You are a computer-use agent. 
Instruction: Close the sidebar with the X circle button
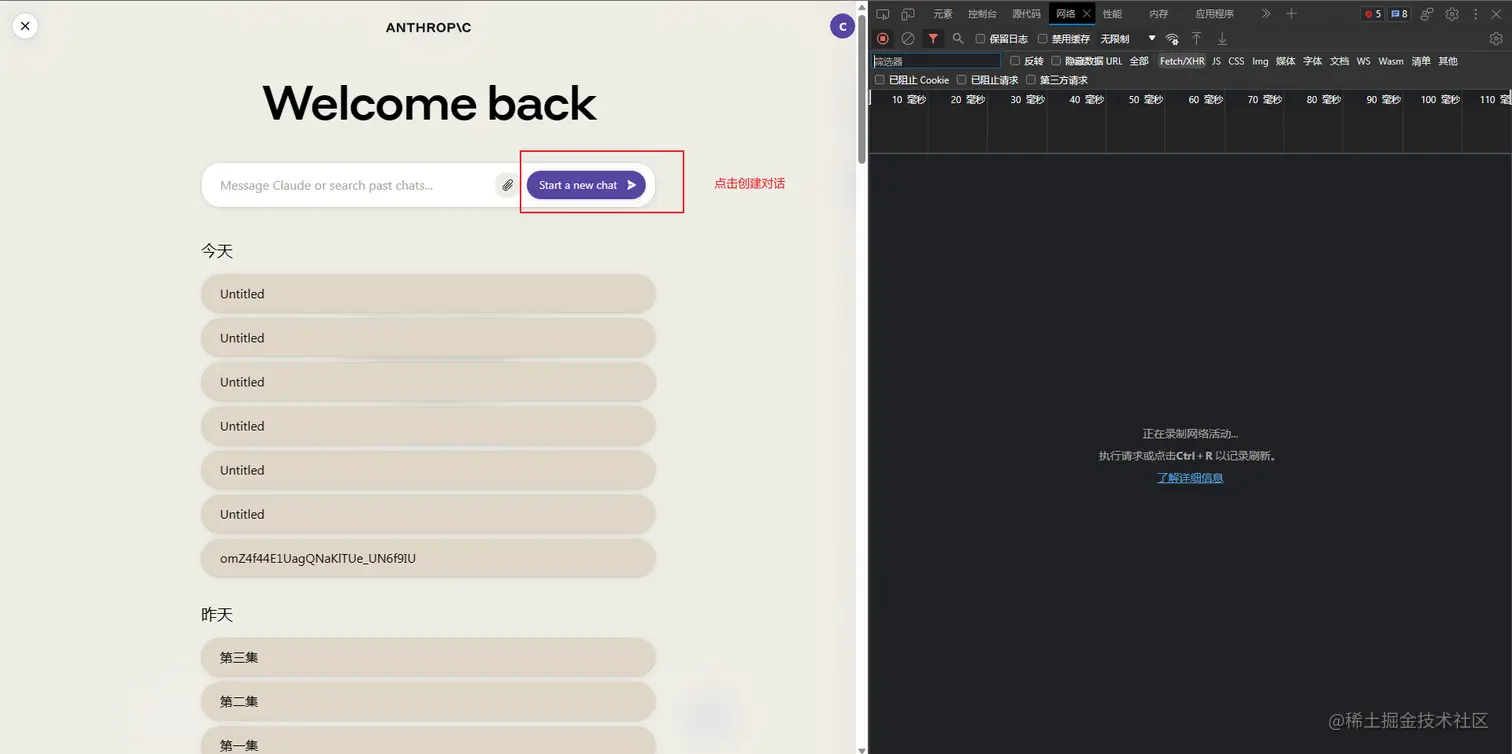point(25,26)
